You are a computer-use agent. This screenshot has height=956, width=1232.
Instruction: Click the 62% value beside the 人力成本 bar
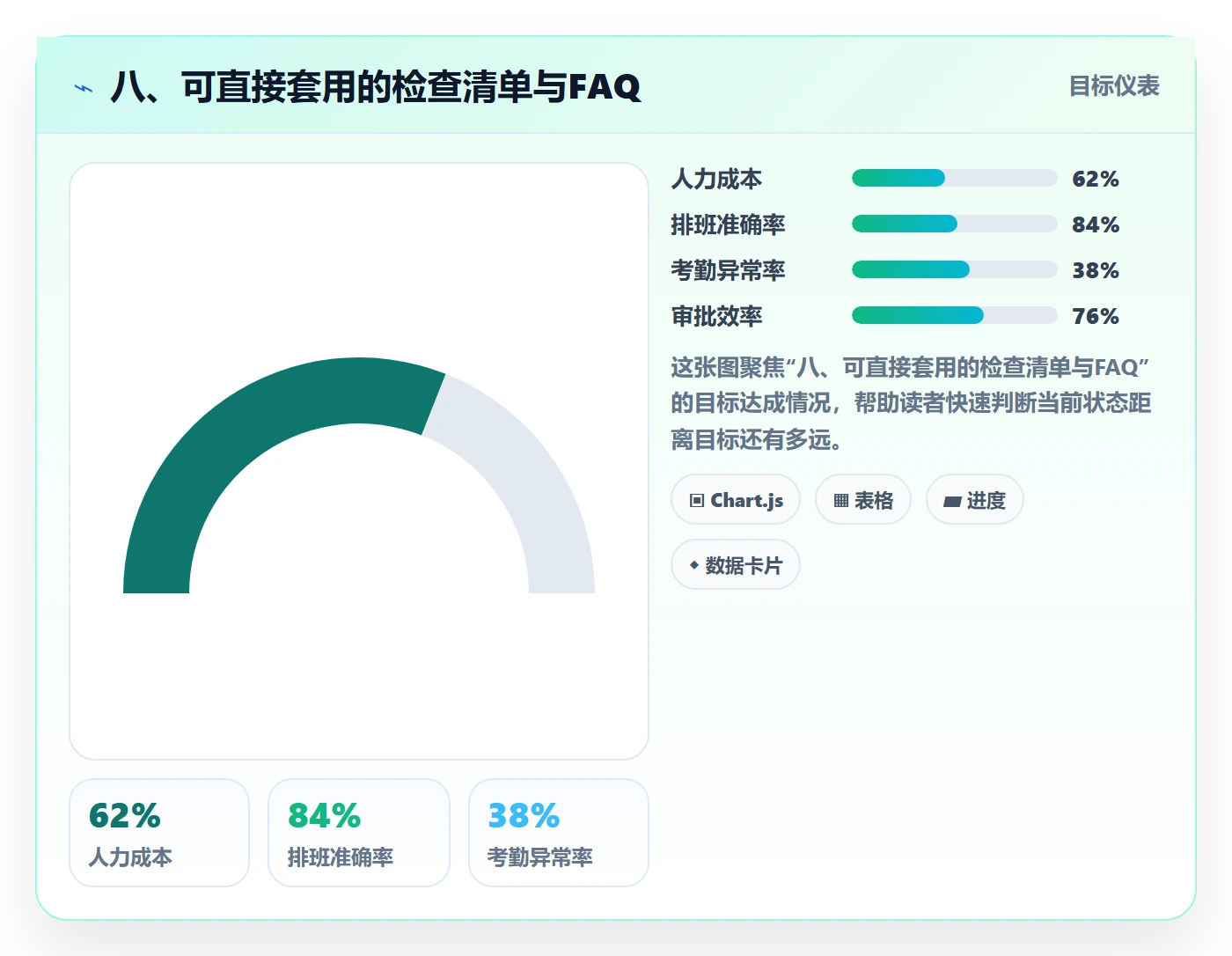1096,179
